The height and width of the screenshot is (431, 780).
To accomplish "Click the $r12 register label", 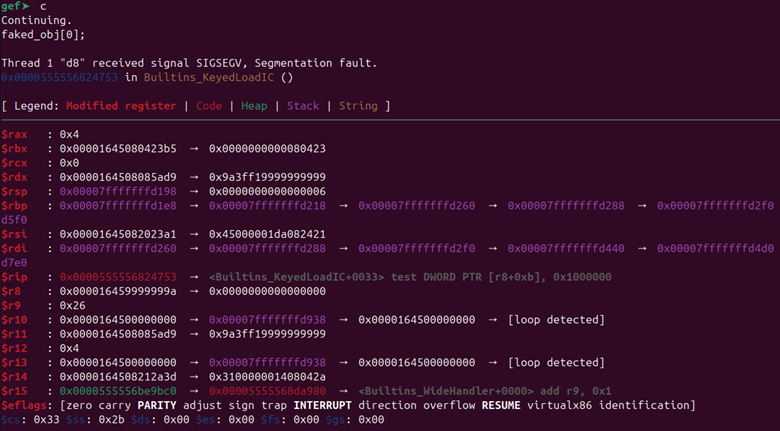I will tap(14, 348).
